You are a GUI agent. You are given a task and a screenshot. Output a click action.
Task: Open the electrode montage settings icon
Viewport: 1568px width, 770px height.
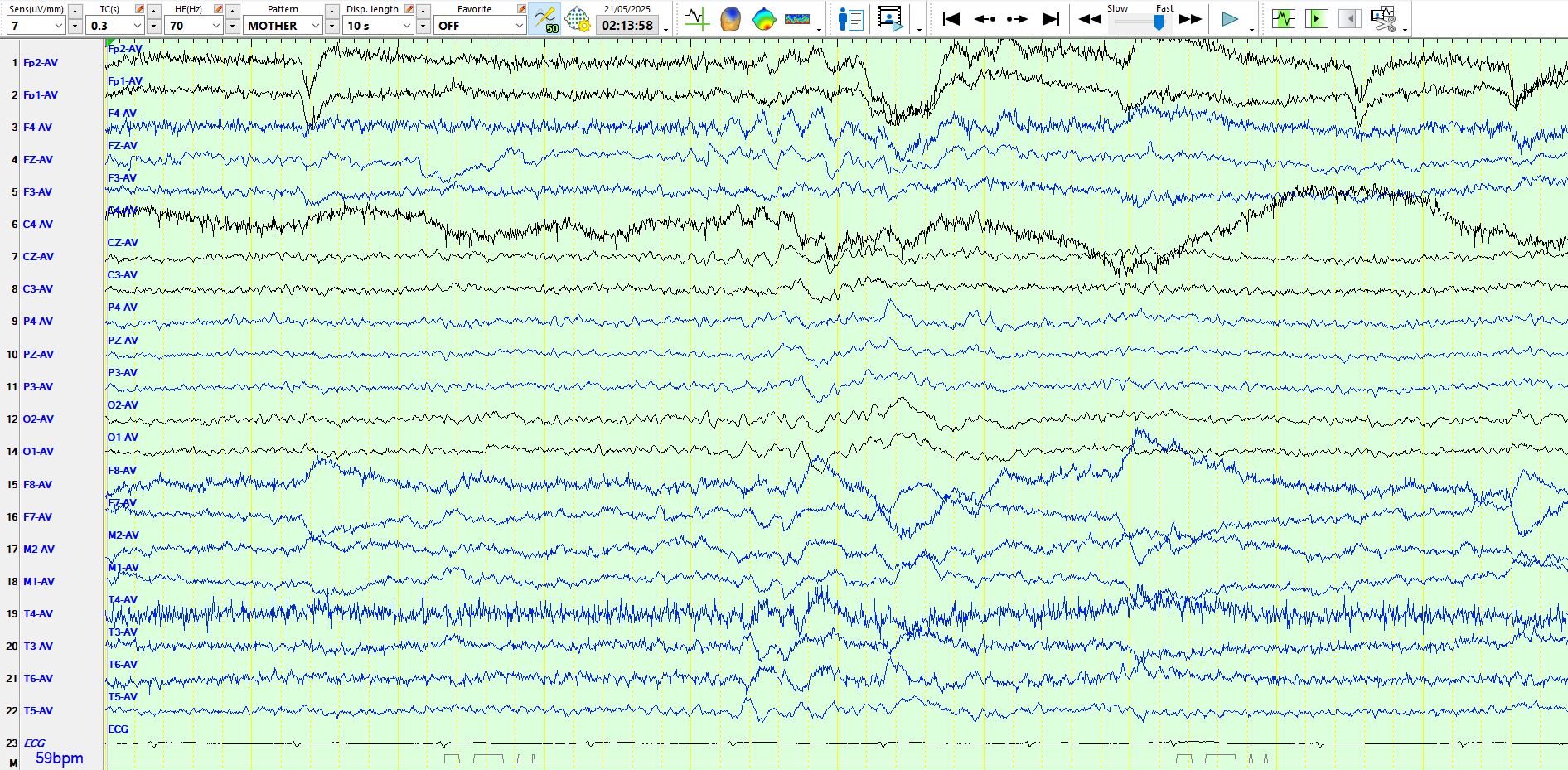[578, 19]
